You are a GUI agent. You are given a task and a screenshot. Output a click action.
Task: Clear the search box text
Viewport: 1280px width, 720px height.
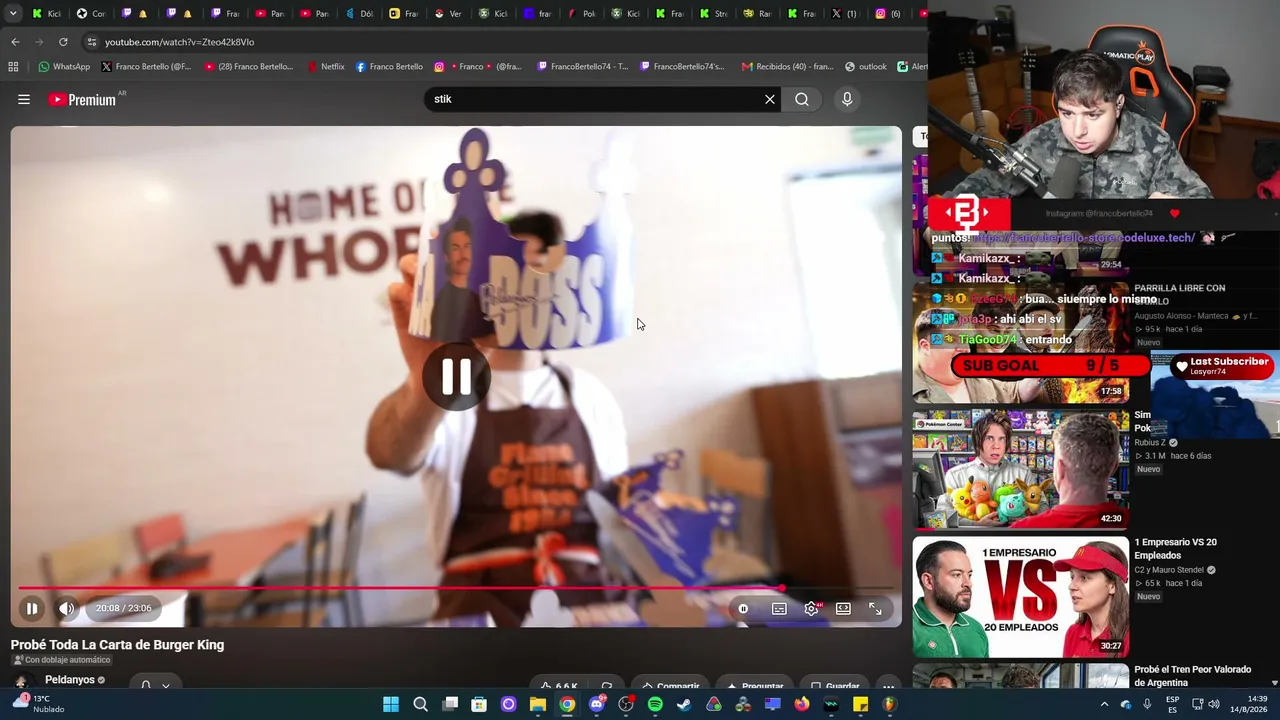770,99
